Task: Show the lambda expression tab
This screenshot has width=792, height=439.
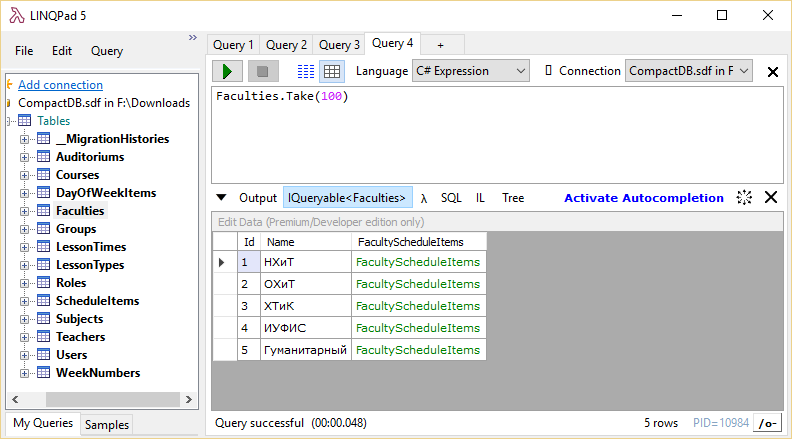Action: coord(423,199)
